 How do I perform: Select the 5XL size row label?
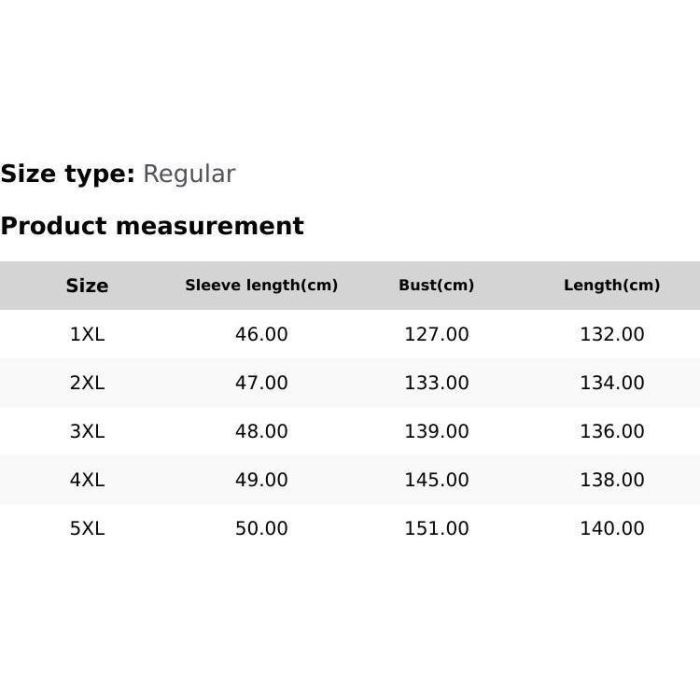click(x=87, y=528)
